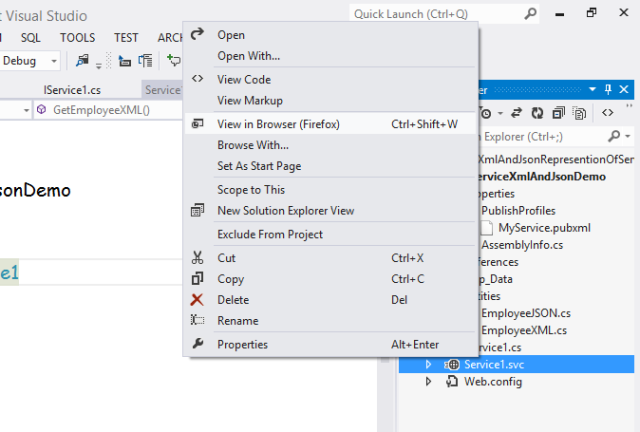Click the MyService.pubxml file icon
Screen dimensions: 640x432
pos(487,228)
